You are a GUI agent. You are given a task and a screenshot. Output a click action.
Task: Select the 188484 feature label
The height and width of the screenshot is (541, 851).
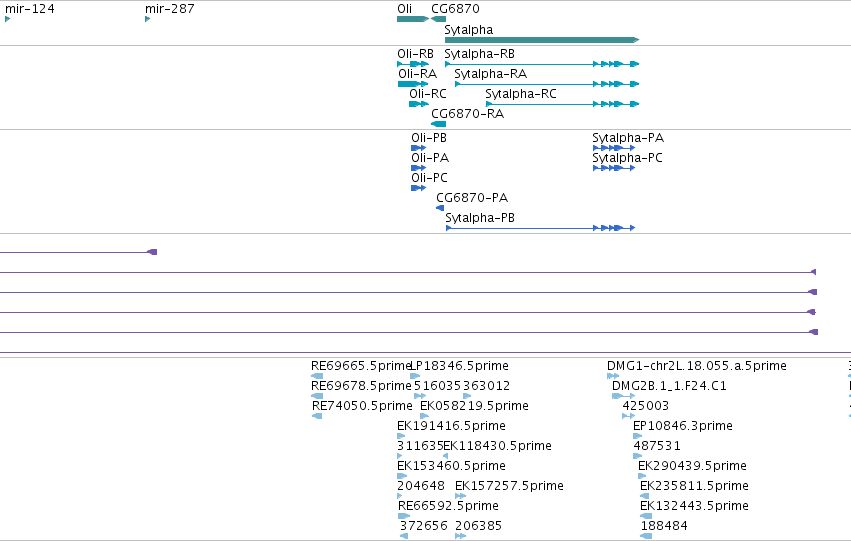point(664,526)
